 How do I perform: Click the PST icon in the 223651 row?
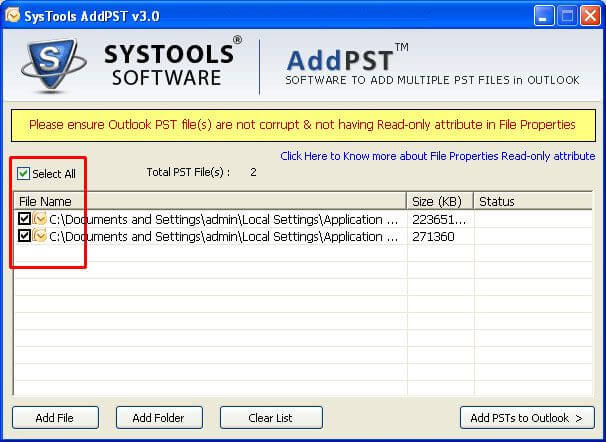pyautogui.click(x=39, y=219)
